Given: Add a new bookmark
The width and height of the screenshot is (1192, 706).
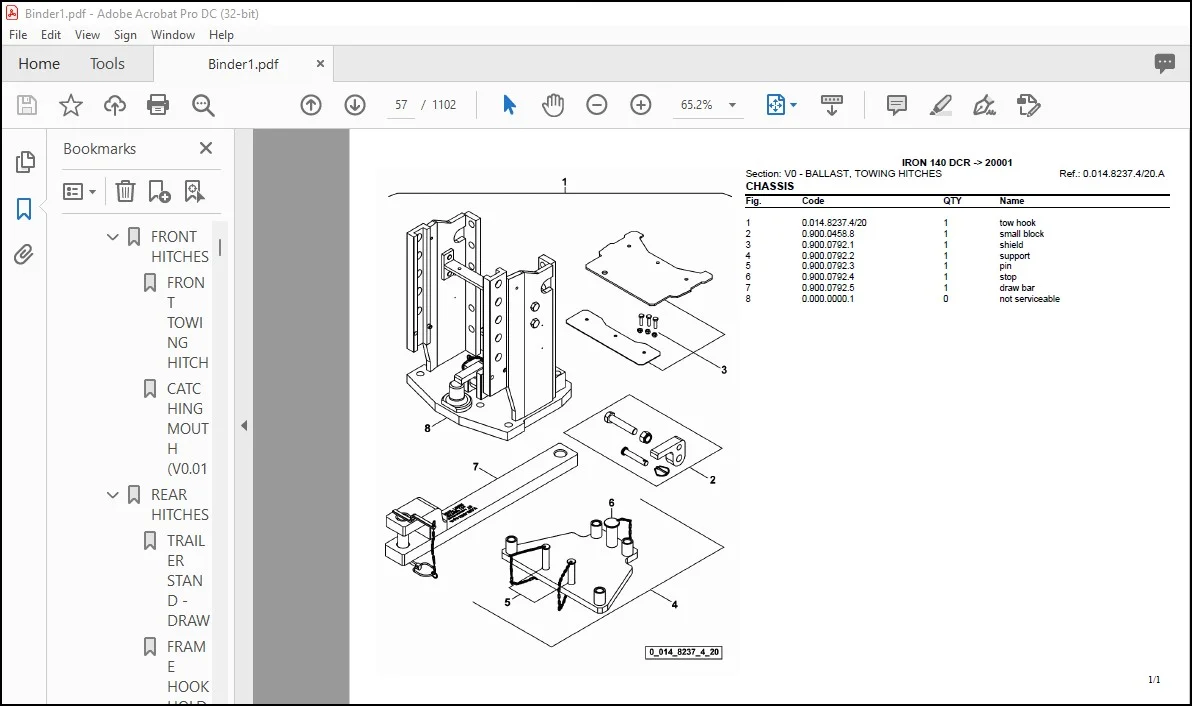Looking at the screenshot, I should 160,191.
